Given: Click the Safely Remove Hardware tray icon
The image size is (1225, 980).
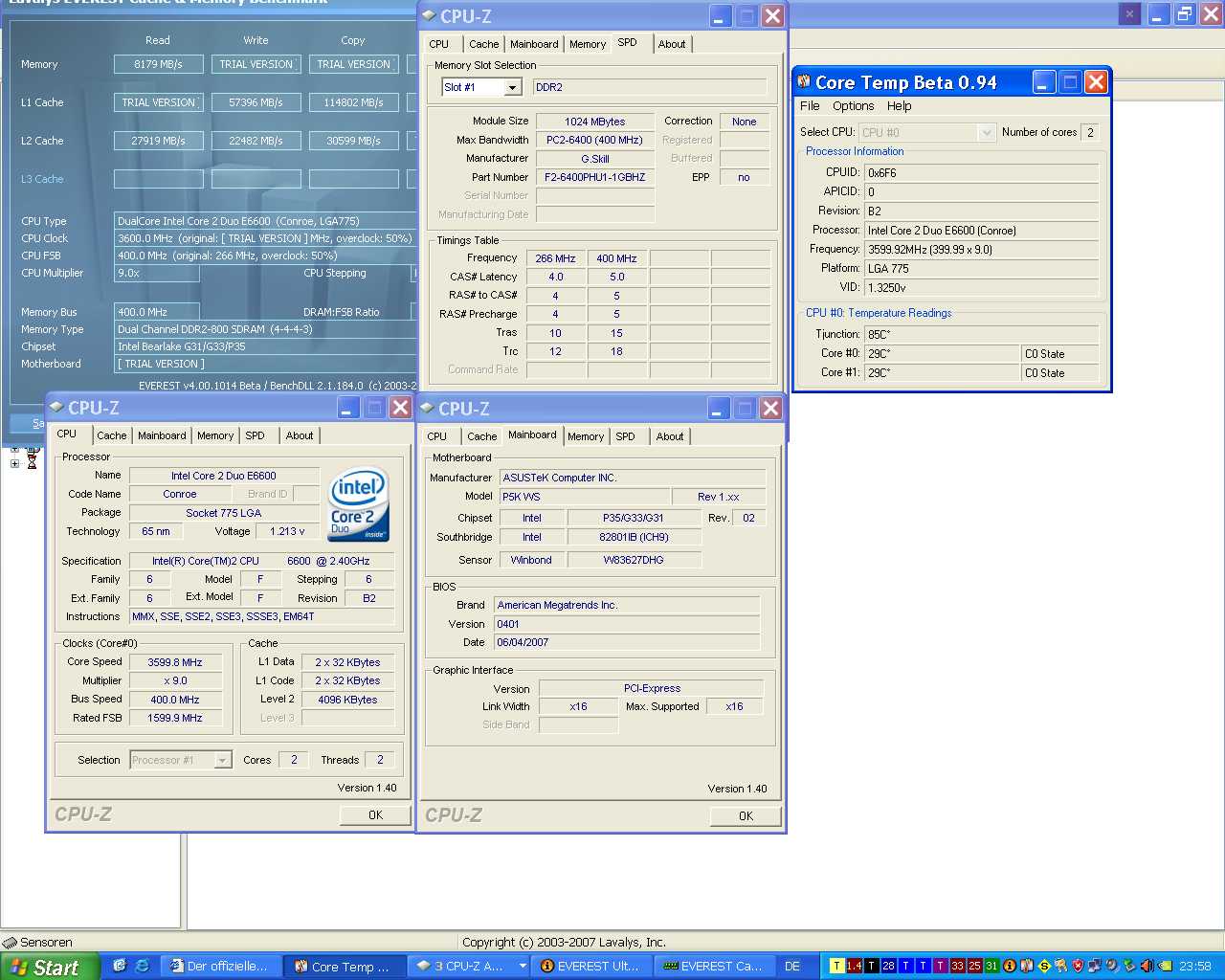Looking at the screenshot, I should pyautogui.click(x=1129, y=967).
